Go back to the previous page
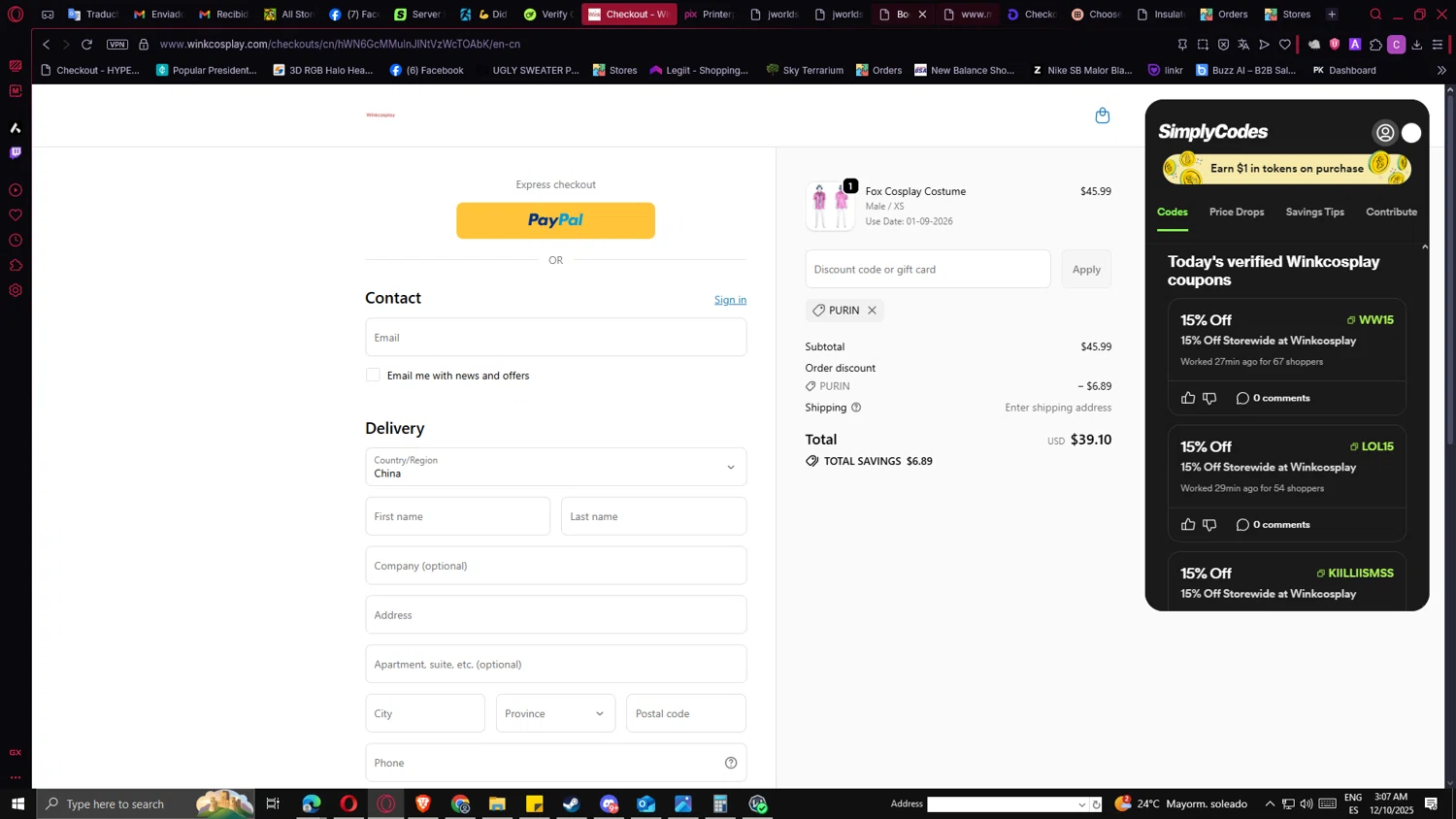 pyautogui.click(x=46, y=45)
